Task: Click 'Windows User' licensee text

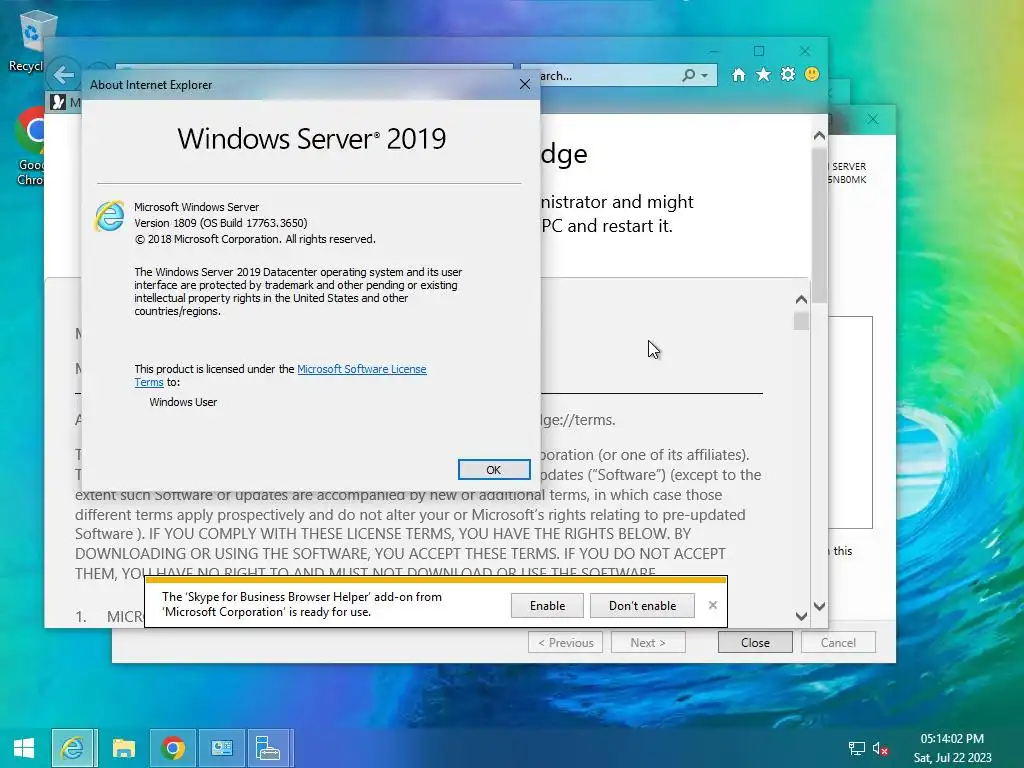Action: [x=183, y=402]
